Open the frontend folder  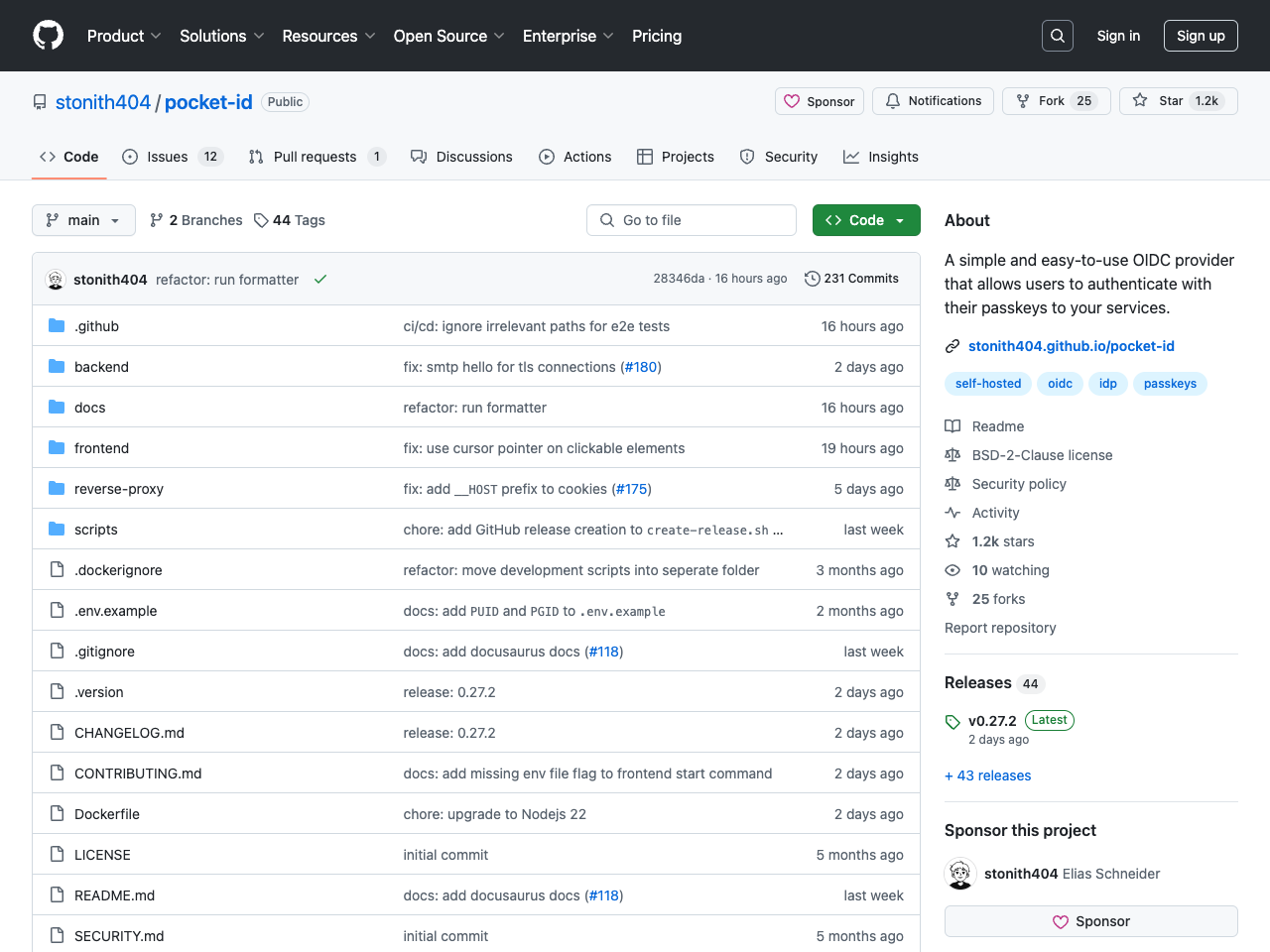tap(101, 448)
